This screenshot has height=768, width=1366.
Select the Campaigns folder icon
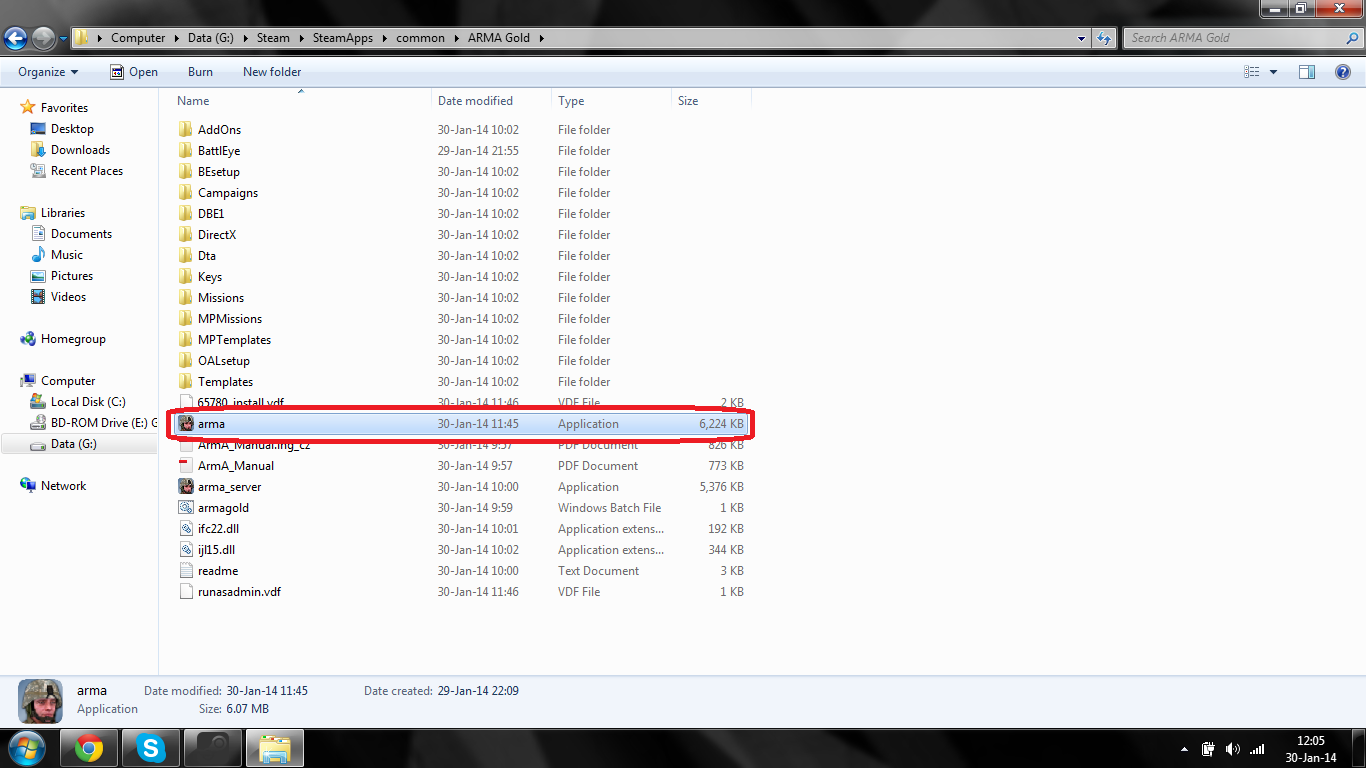tap(185, 193)
